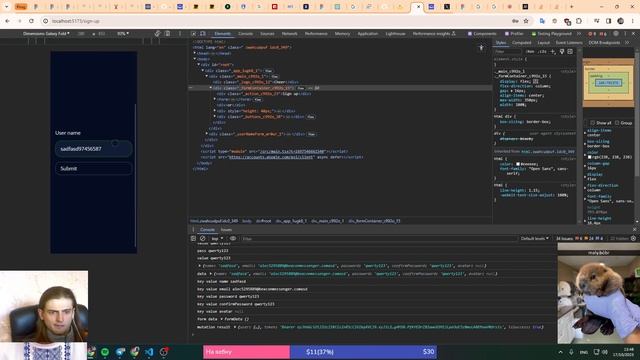
Task: Open console settings gear icon
Action: tap(633, 238)
